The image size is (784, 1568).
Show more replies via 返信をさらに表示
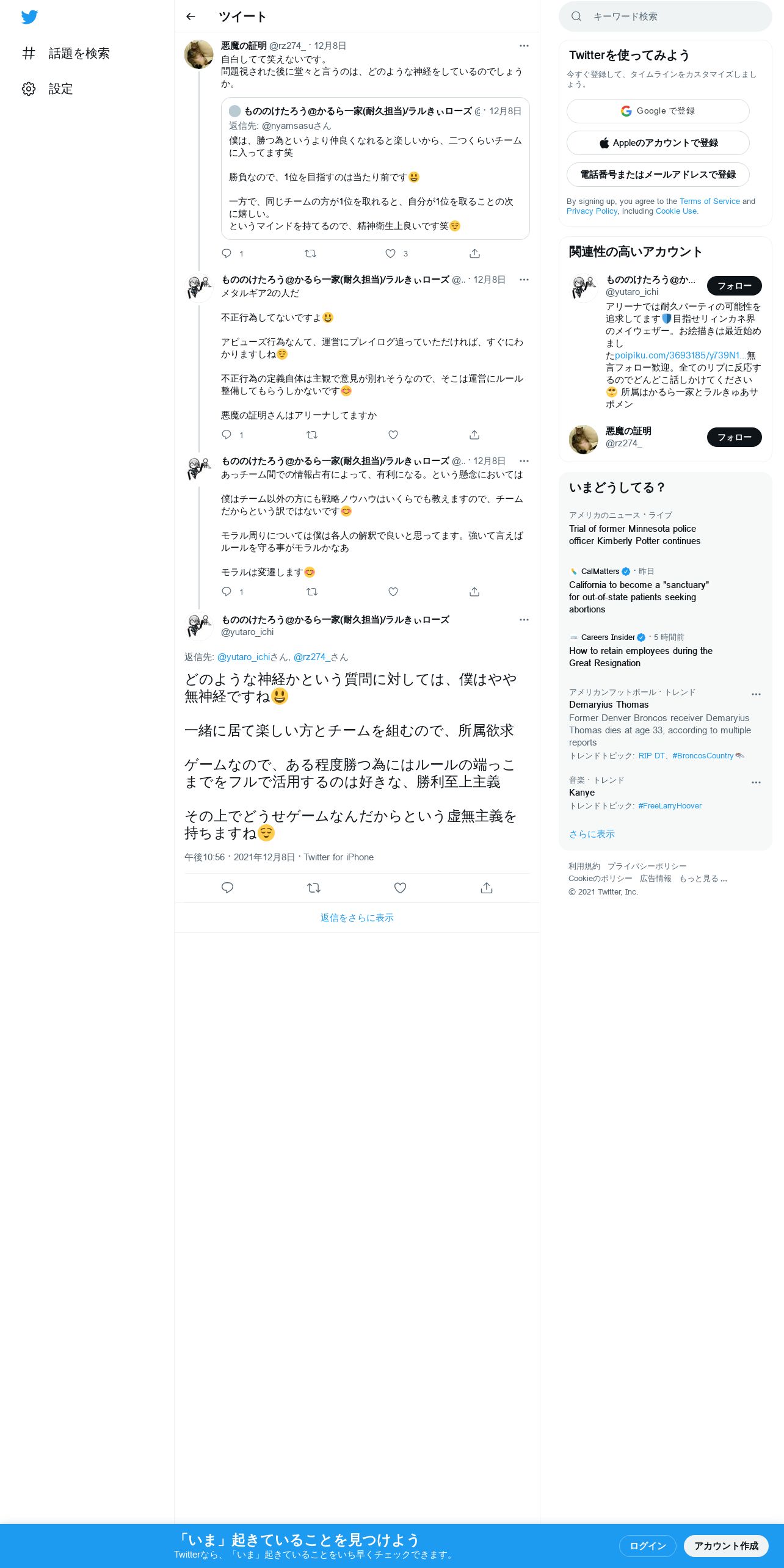click(x=357, y=918)
